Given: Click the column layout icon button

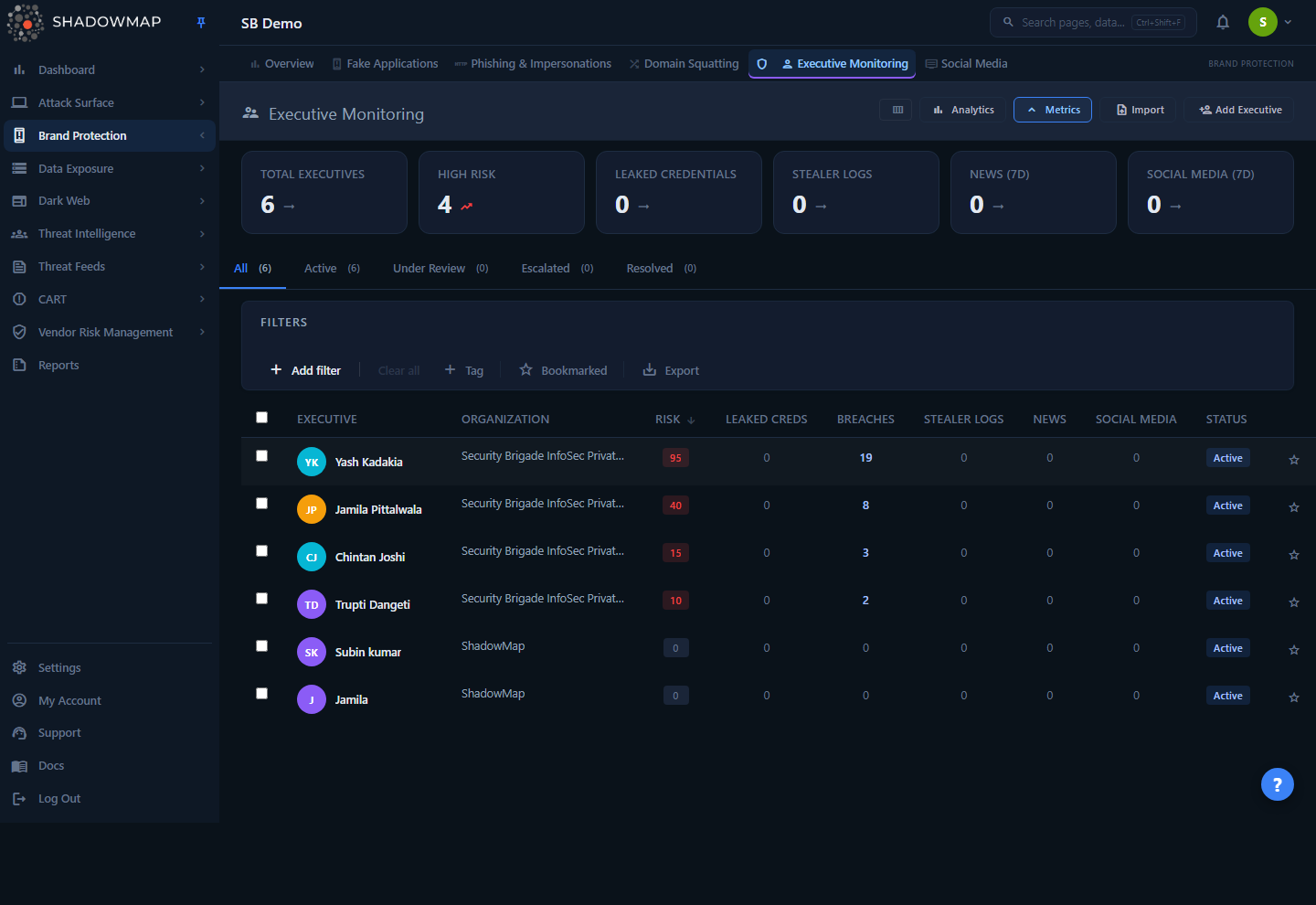Looking at the screenshot, I should tap(897, 110).
